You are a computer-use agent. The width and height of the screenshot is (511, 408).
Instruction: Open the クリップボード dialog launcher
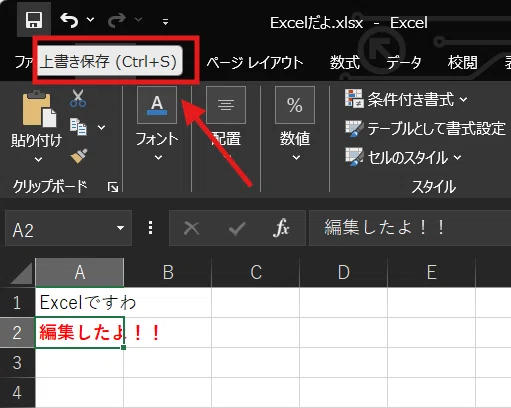point(113,187)
